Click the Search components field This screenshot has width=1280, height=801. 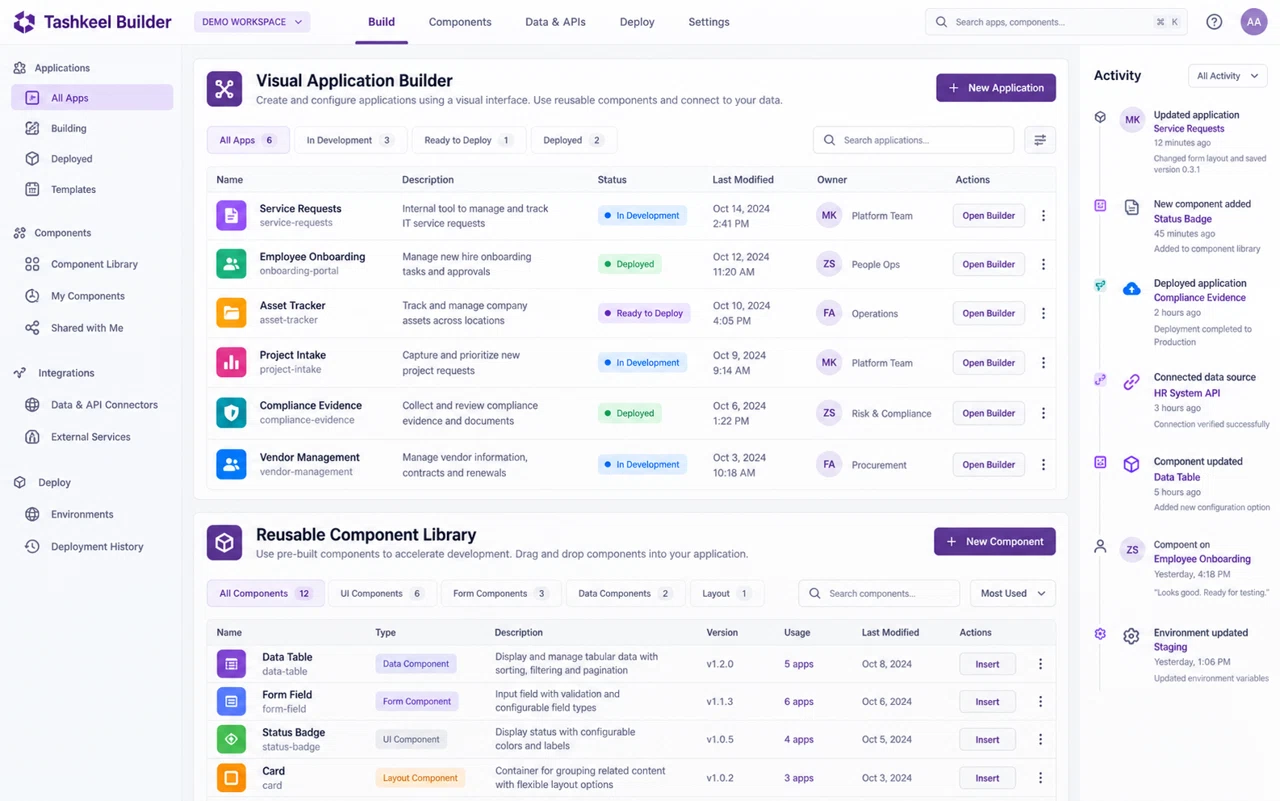pyautogui.click(x=879, y=594)
